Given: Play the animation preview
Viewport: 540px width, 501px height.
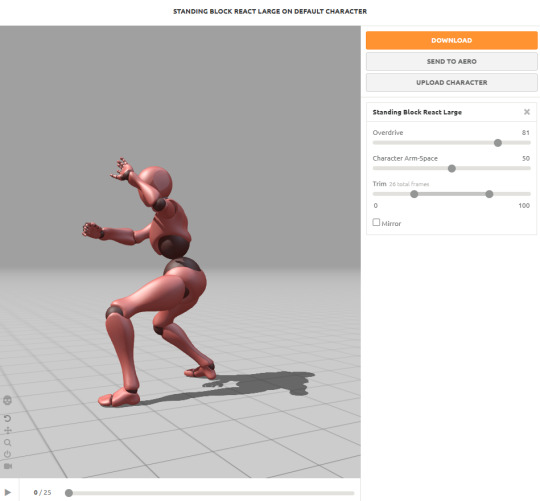Looking at the screenshot, I should [8, 492].
